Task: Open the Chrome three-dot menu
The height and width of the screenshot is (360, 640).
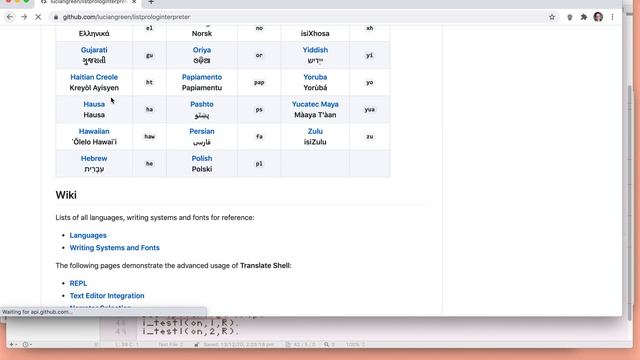Action: (x=612, y=17)
